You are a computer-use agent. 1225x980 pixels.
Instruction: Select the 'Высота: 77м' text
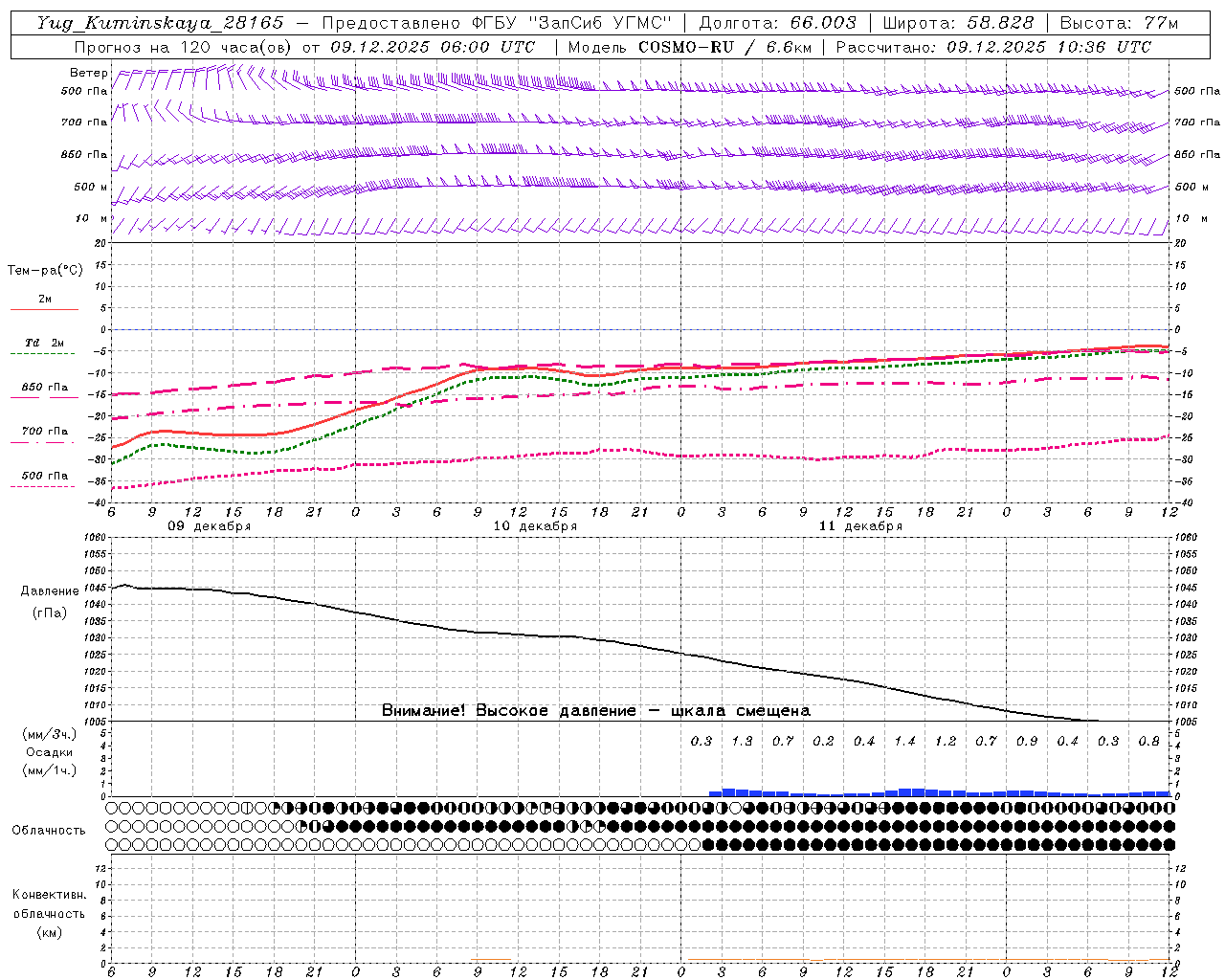click(1119, 23)
